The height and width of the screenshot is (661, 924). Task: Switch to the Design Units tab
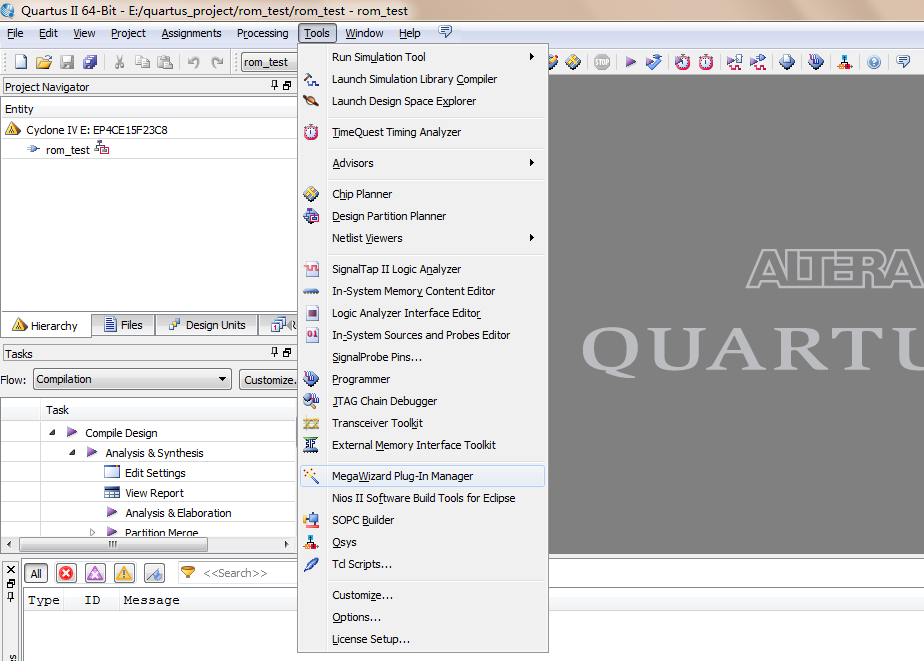click(207, 325)
